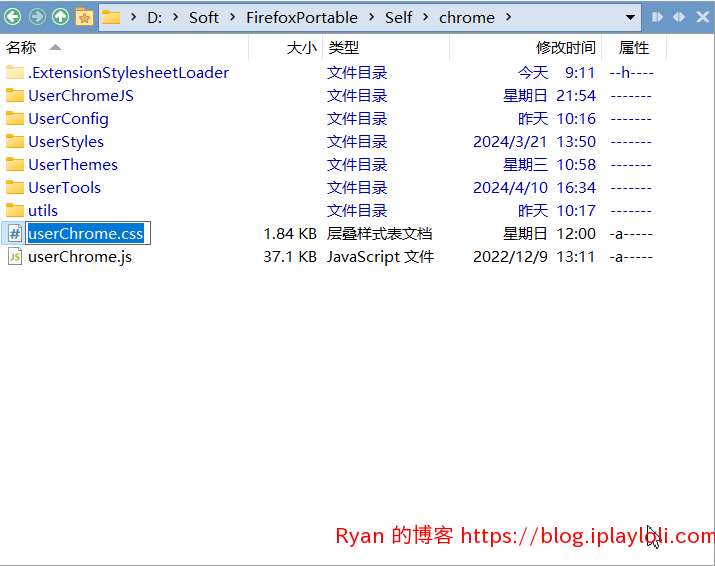Click the 层叠样式表文档 type cell
This screenshot has width=715, height=566.
point(379,234)
